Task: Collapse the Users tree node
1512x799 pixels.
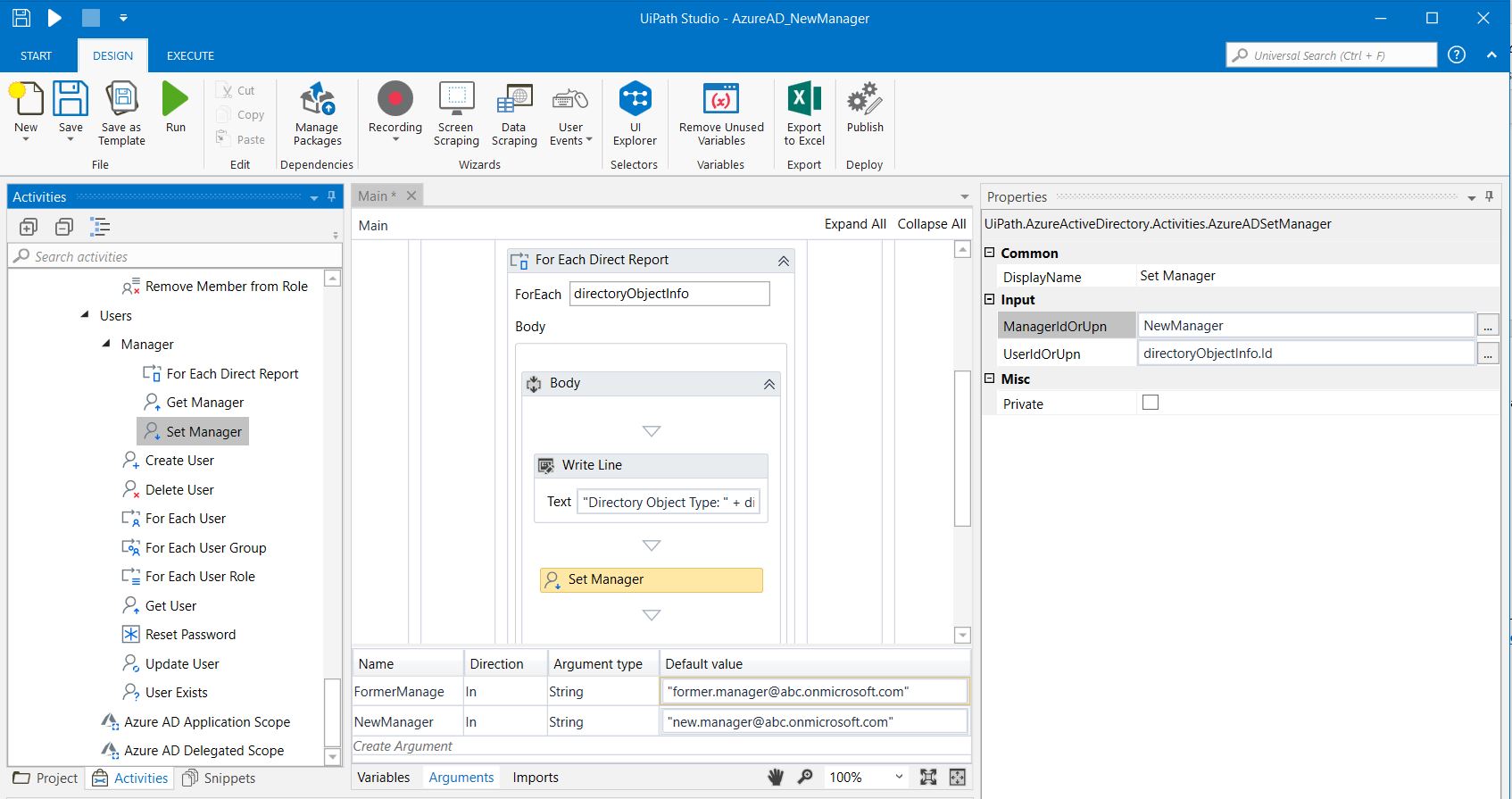Action: point(85,315)
